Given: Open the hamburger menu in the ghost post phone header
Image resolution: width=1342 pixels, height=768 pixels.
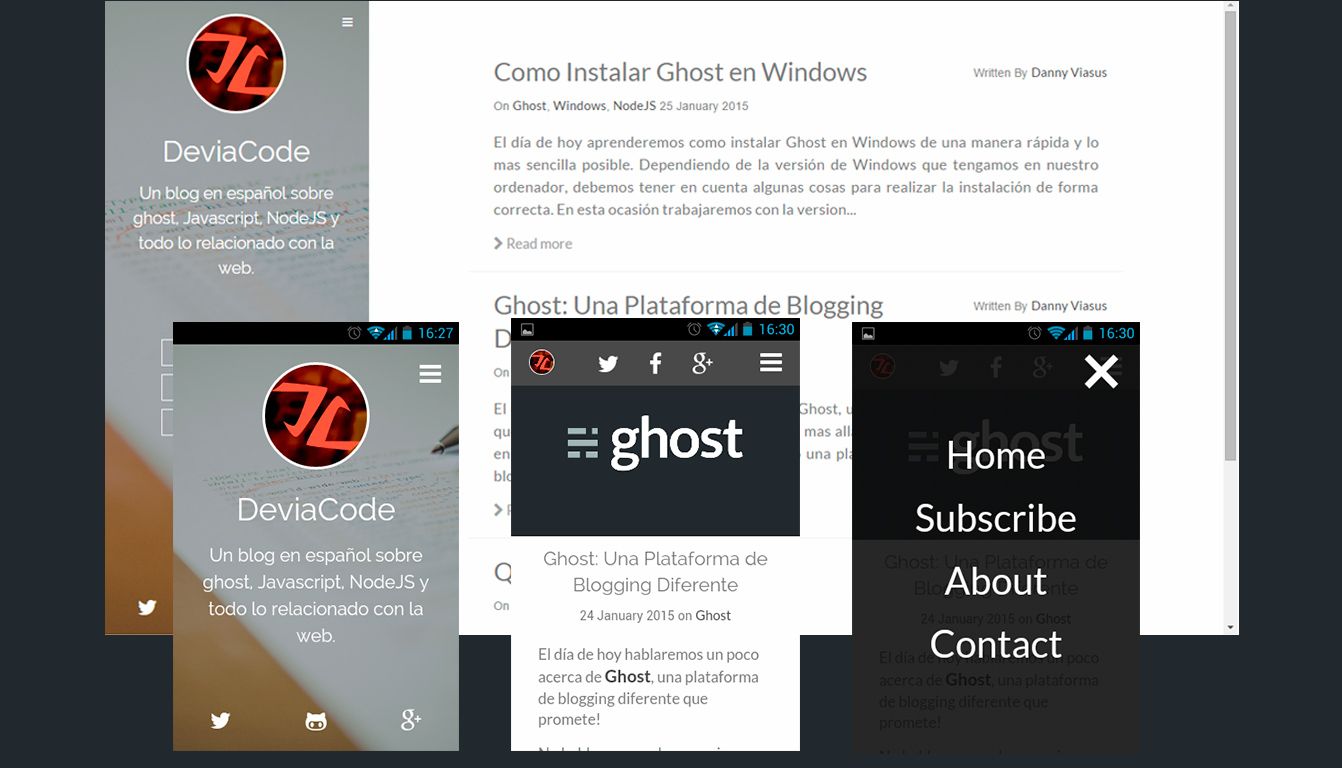Looking at the screenshot, I should (771, 363).
